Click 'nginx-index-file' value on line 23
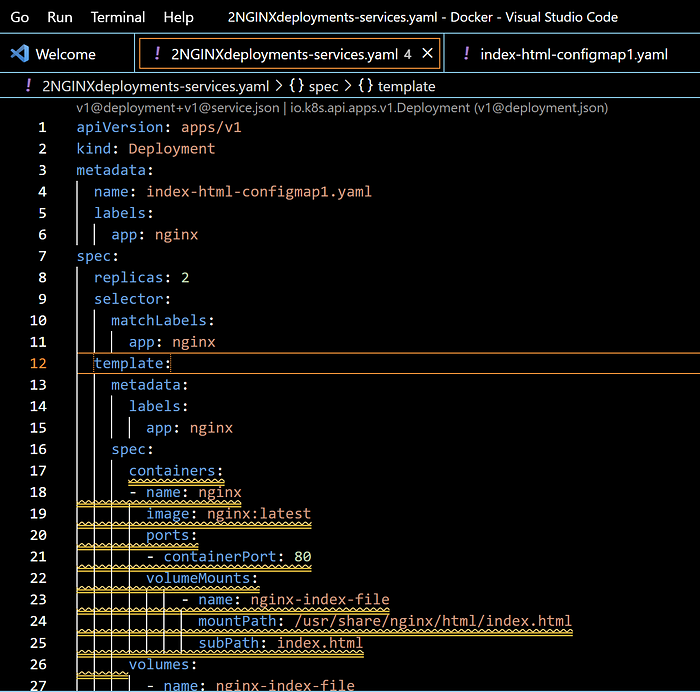The image size is (700, 692). coord(320,599)
